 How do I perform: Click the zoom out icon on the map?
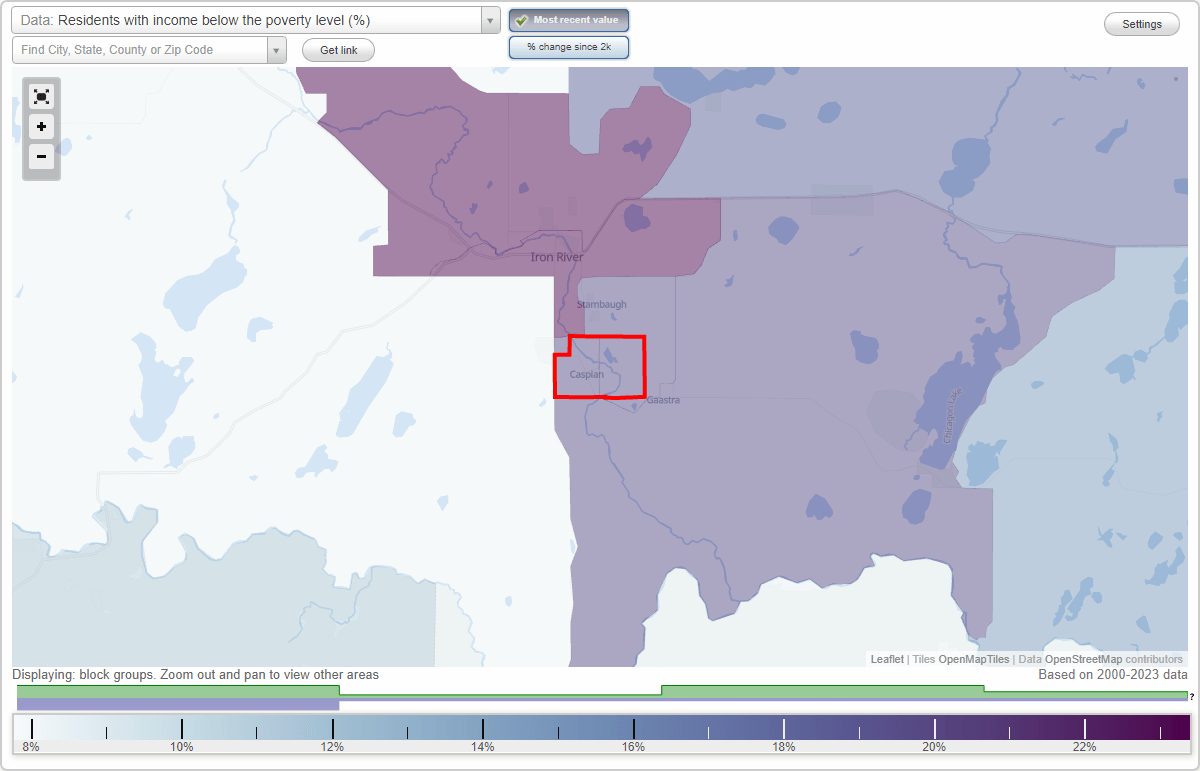click(41, 157)
